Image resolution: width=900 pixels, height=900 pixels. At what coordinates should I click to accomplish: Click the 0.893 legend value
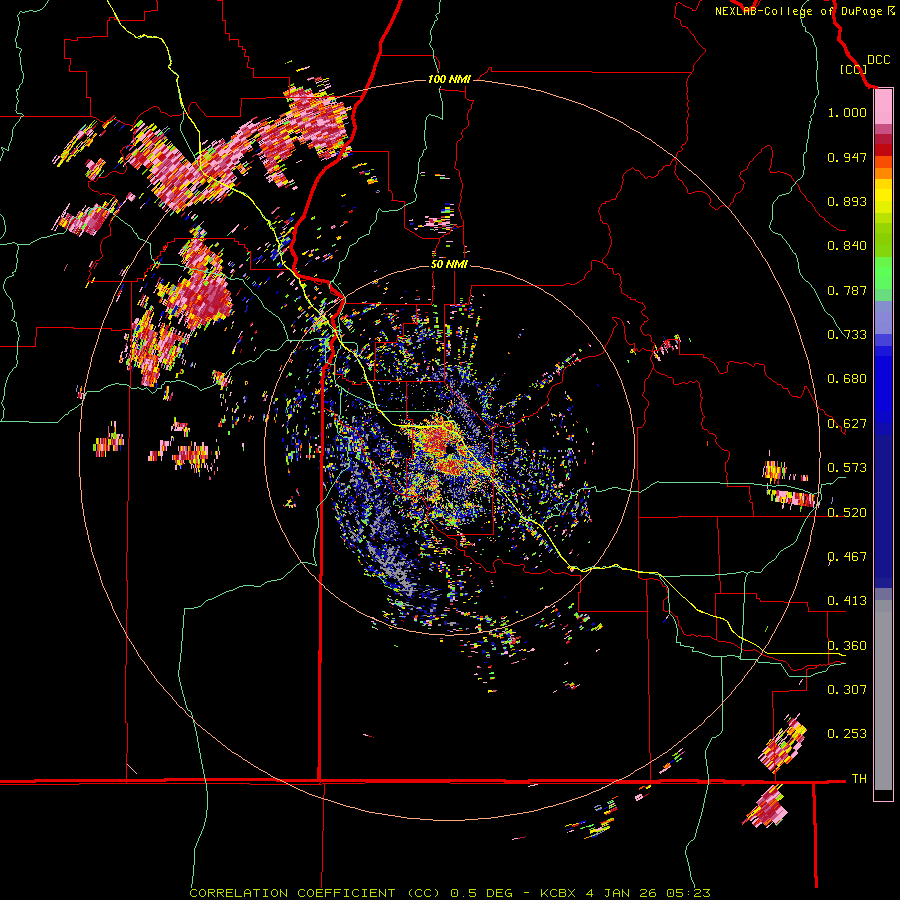[847, 201]
